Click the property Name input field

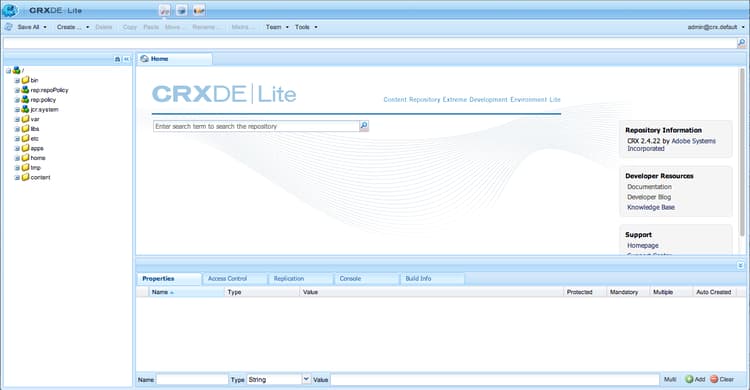pos(192,379)
